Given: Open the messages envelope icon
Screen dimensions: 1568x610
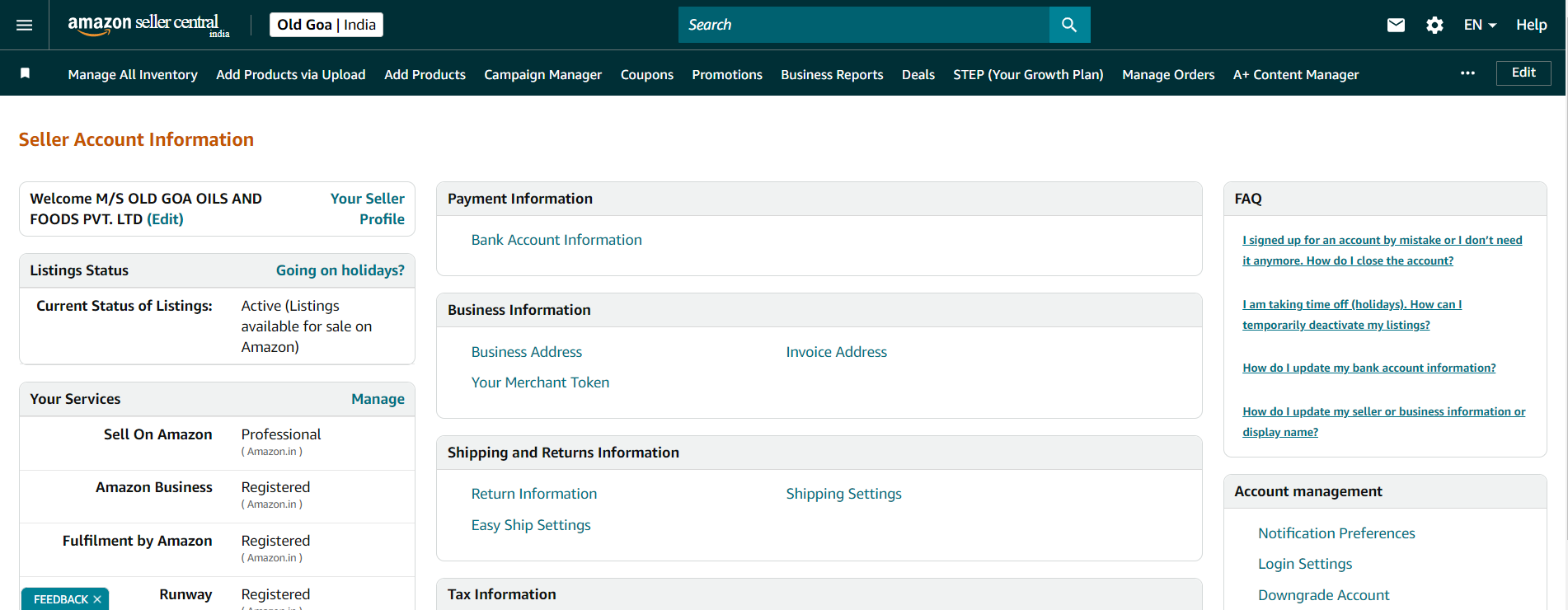Looking at the screenshot, I should (1396, 25).
